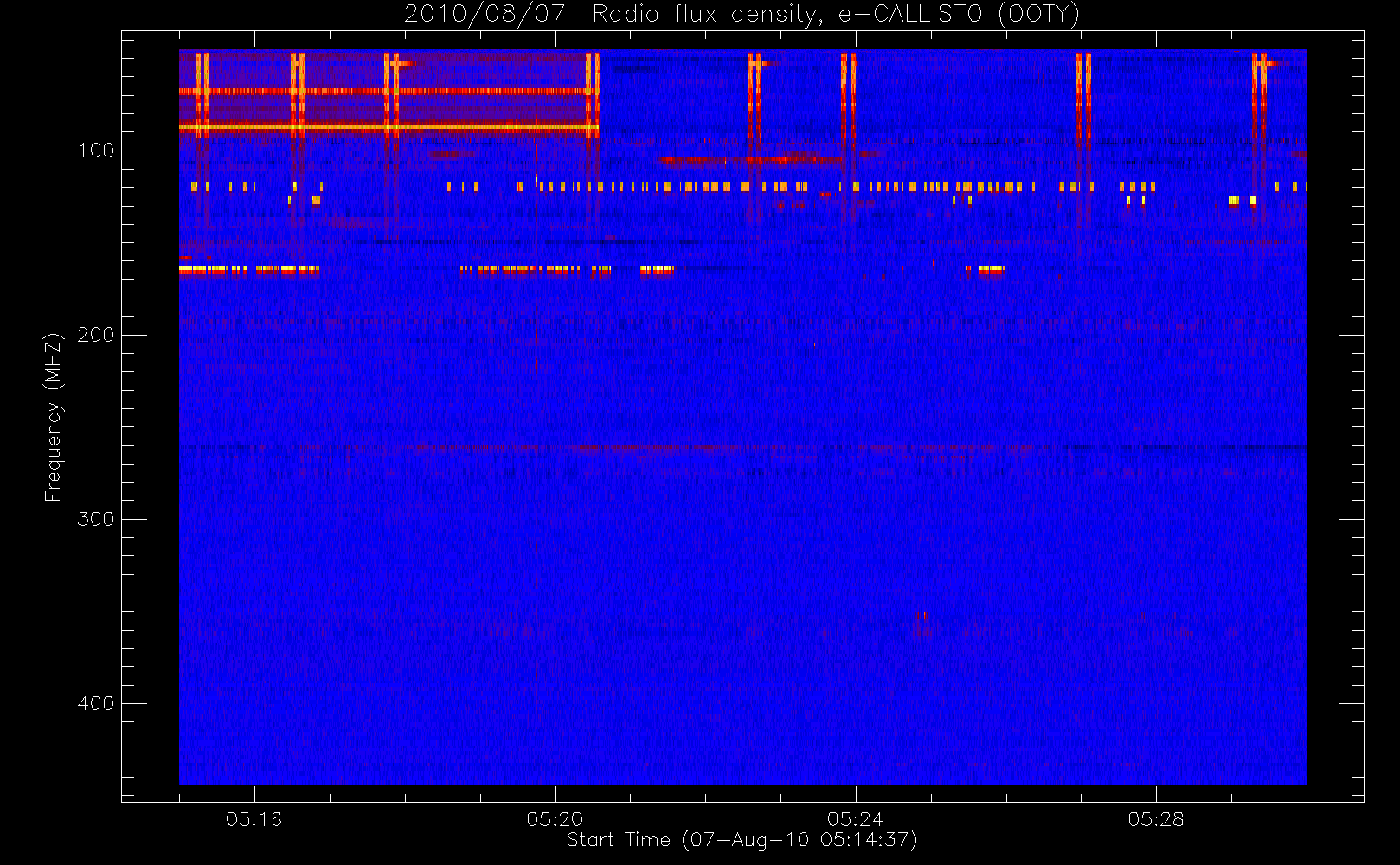Click the 300 frequency tick label
This screenshot has width=1400, height=865.
[x=96, y=519]
